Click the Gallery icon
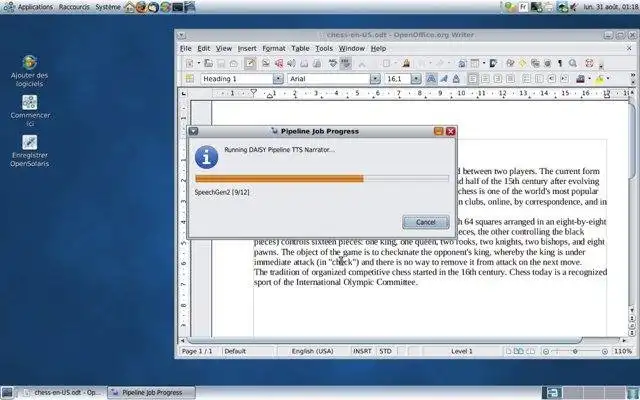This screenshot has height=400, width=640. [x=535, y=63]
